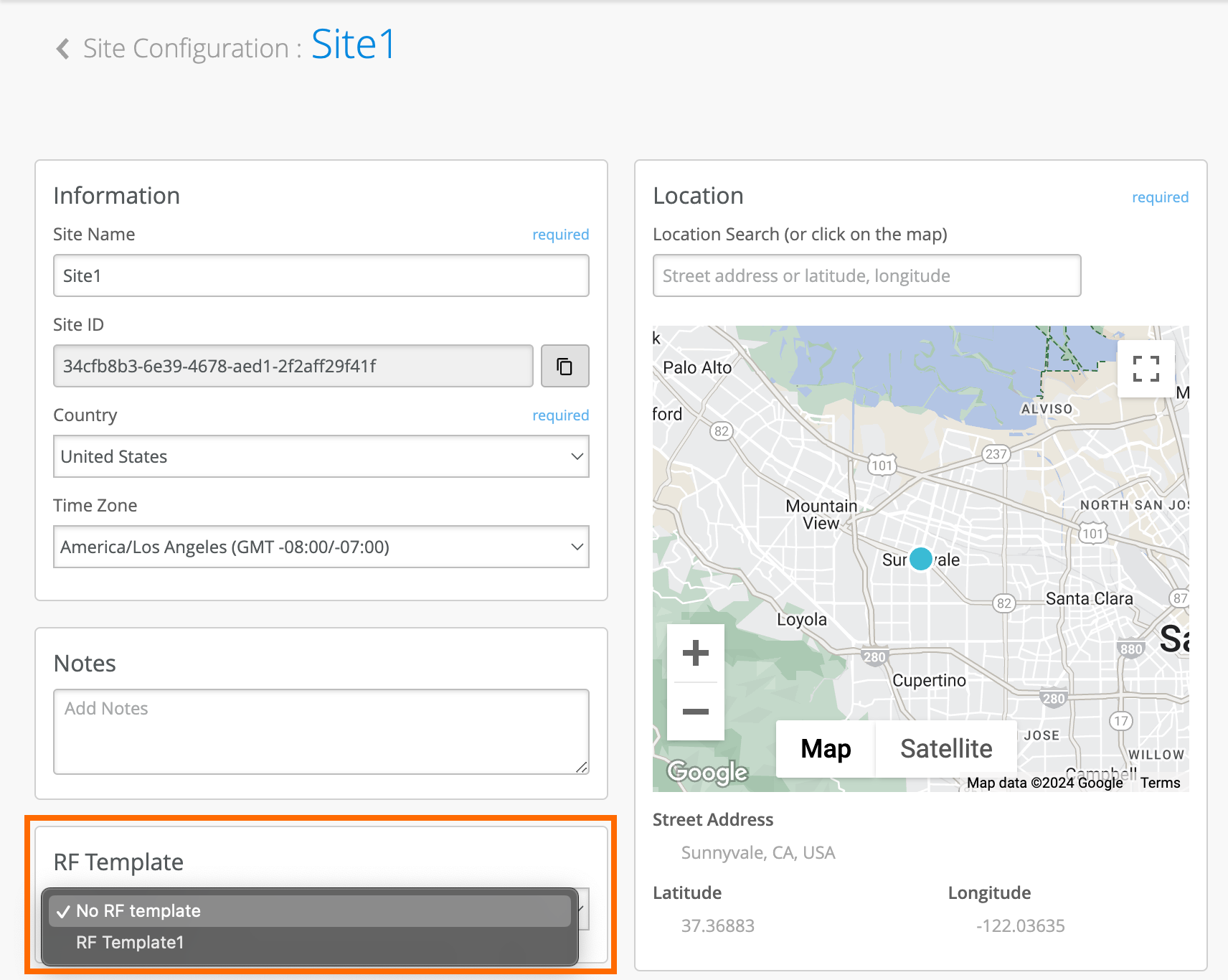
Task: Open the map Terms link
Action: click(x=1160, y=783)
